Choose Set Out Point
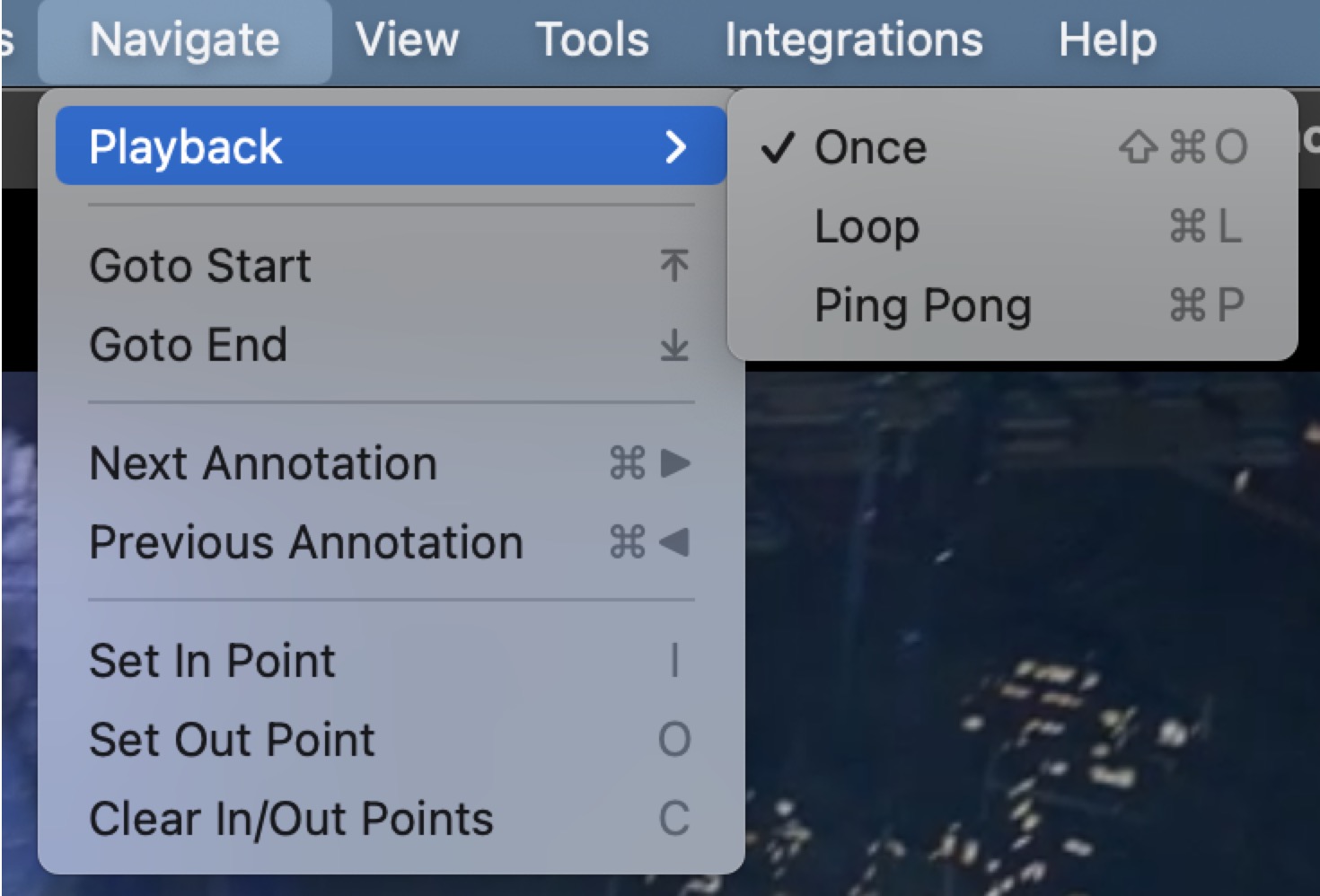Screen dimensions: 1320x896 tap(392, 740)
